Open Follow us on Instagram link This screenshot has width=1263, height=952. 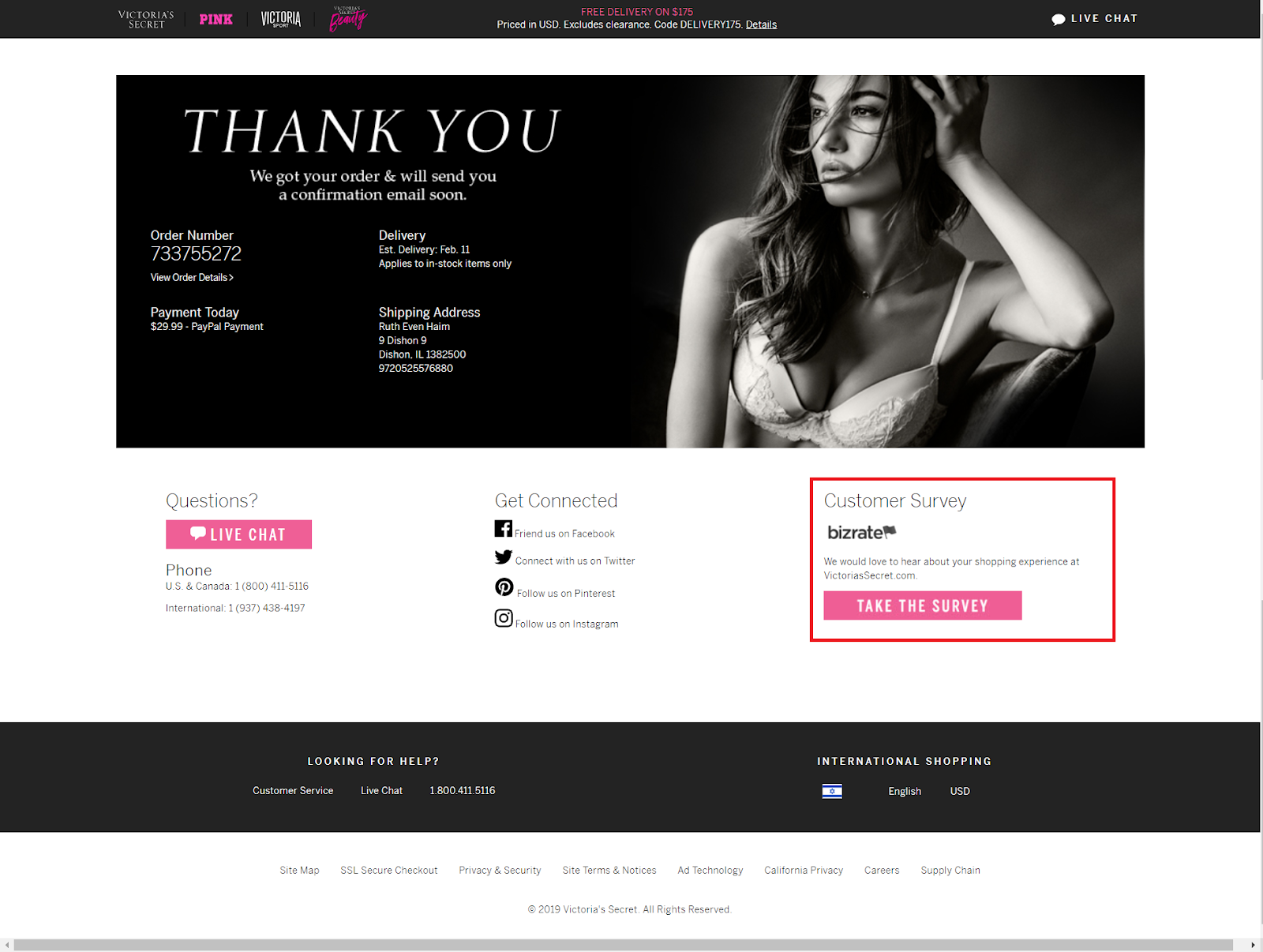[x=567, y=624]
